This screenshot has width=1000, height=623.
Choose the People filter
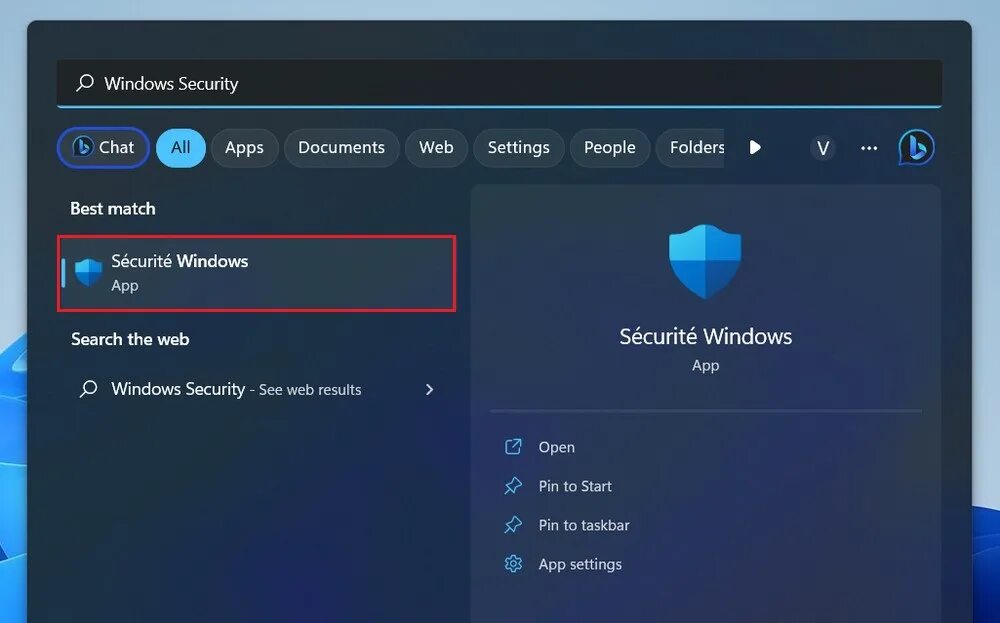click(x=610, y=147)
